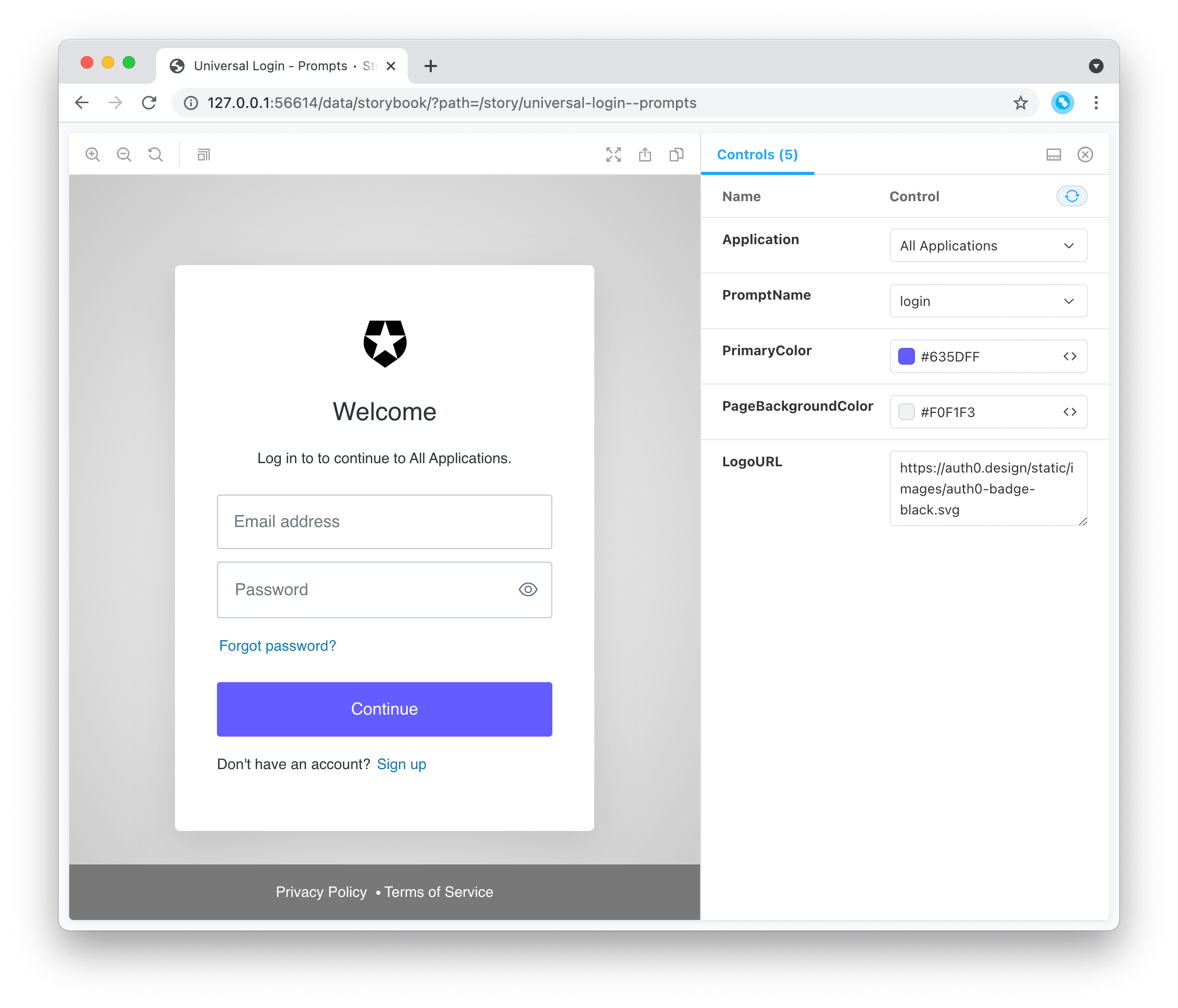Click the Email address input field
This screenshot has height=1008, width=1178.
tap(384, 521)
